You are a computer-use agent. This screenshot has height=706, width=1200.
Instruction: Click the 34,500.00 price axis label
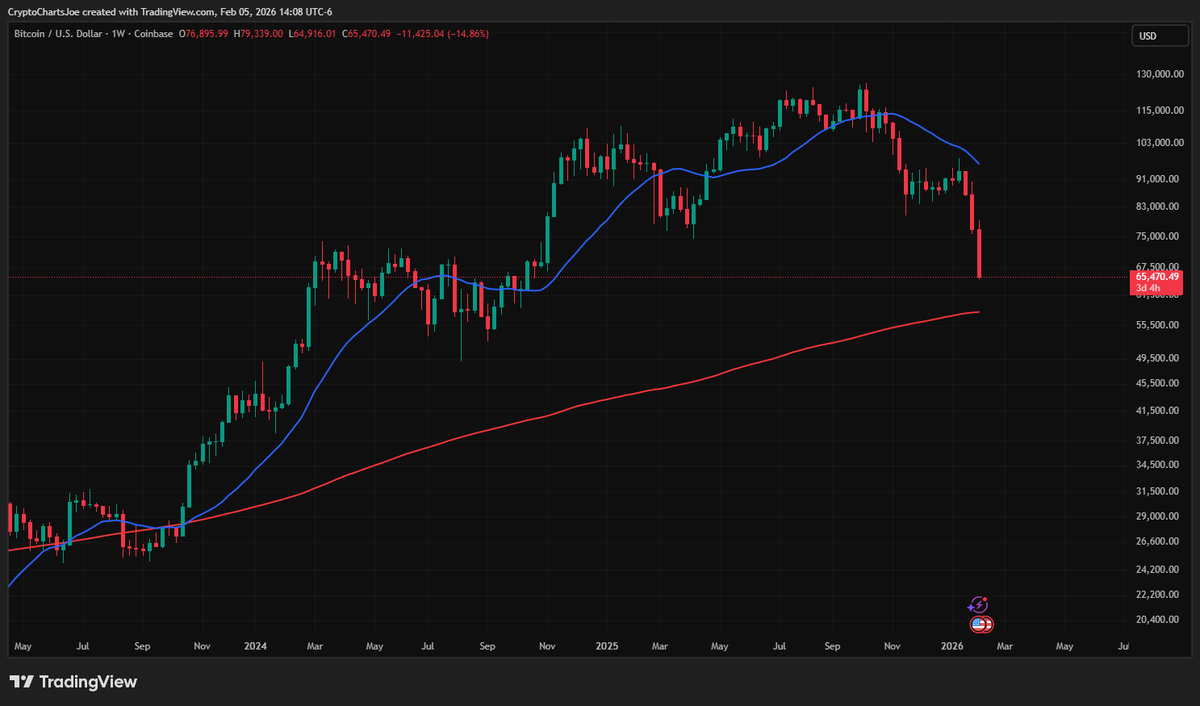pos(1160,465)
